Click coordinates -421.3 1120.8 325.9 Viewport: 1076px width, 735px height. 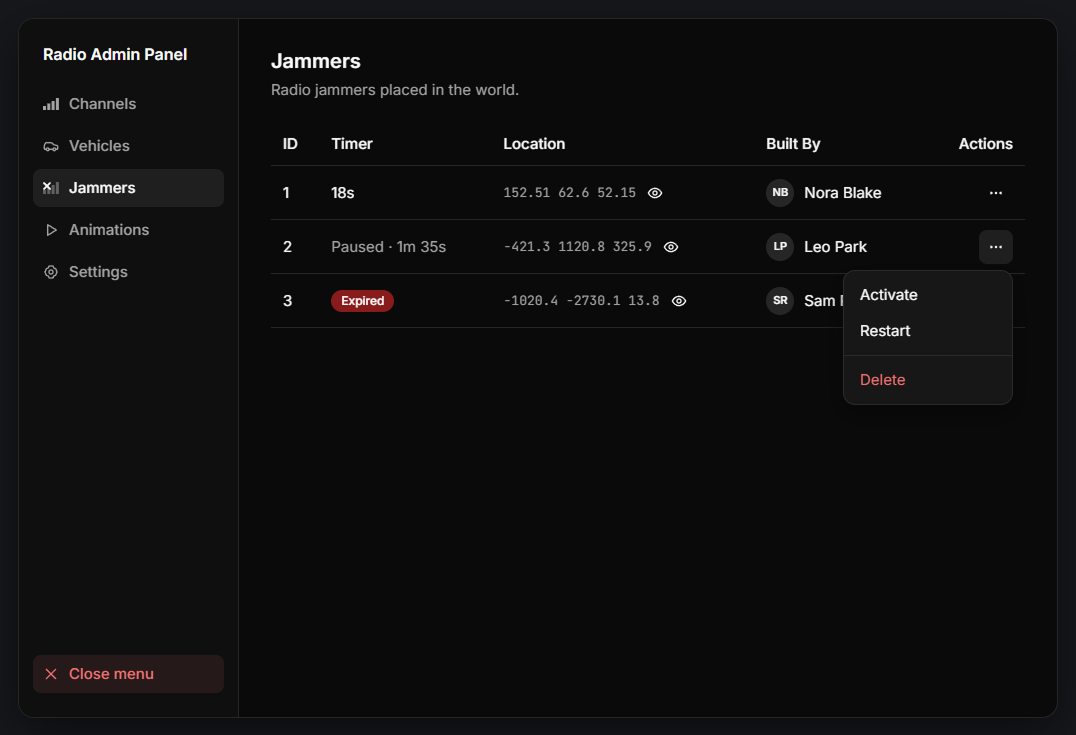coord(577,247)
